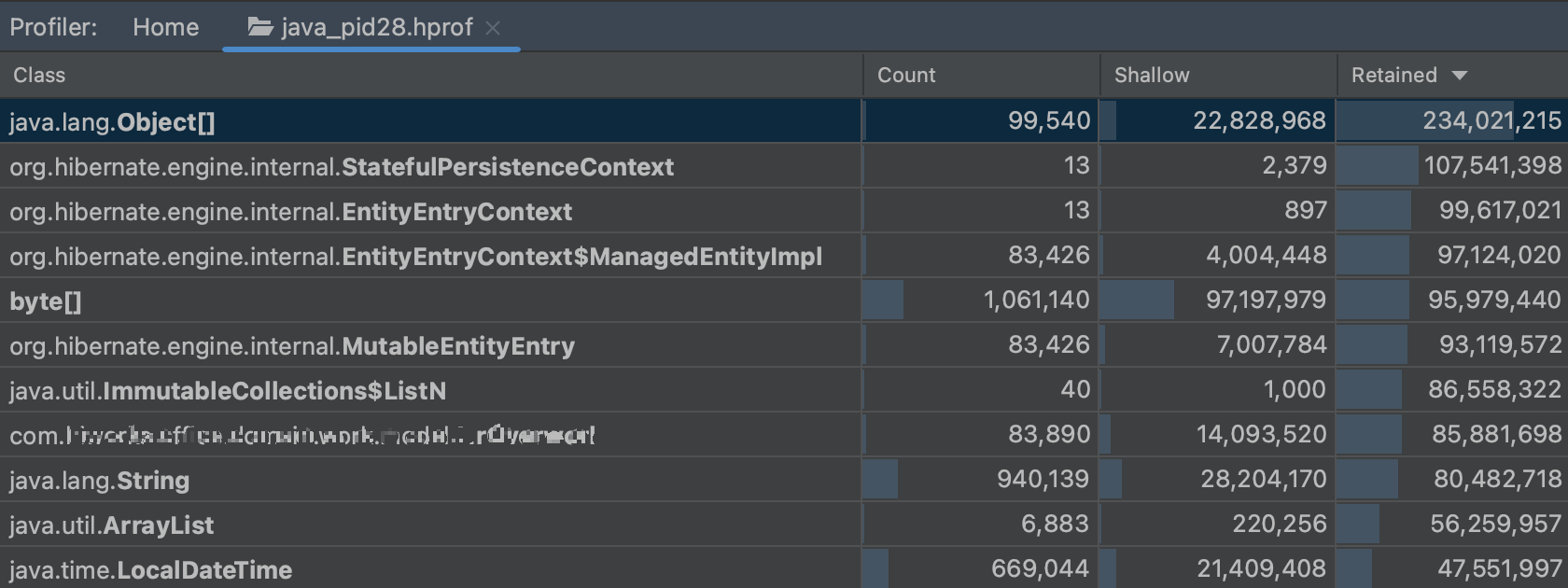This screenshot has width=1568, height=588.
Task: Click shallow size 22,828,968
Action: 1259,120
